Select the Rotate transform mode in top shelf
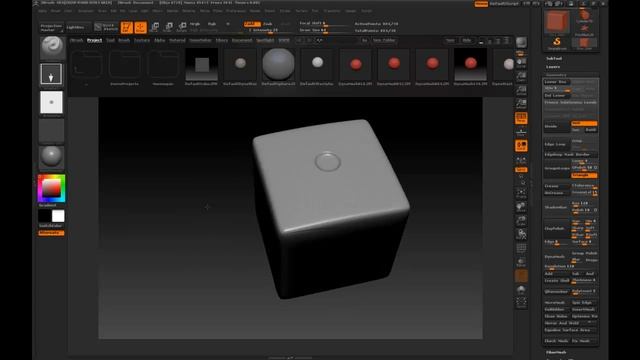This screenshot has height=360, width=640. (x=182, y=27)
